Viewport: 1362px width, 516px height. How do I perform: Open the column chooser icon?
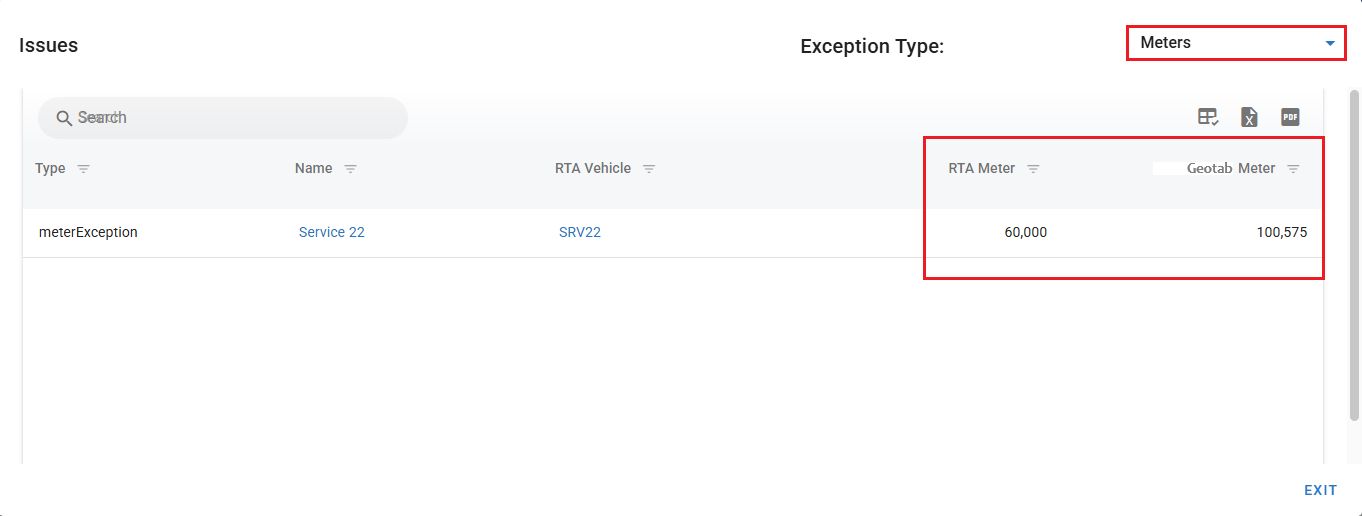[x=1208, y=117]
